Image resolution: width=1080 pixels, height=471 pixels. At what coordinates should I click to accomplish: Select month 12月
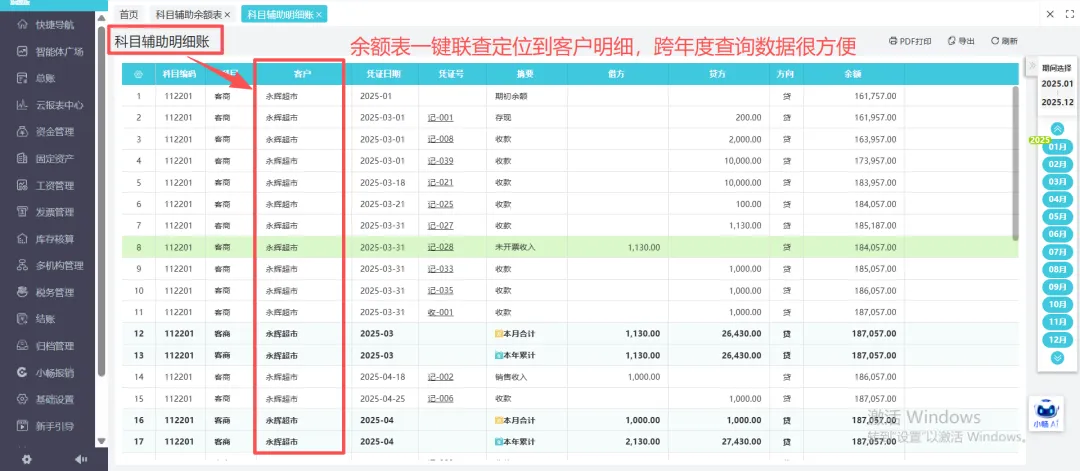coord(1057,339)
